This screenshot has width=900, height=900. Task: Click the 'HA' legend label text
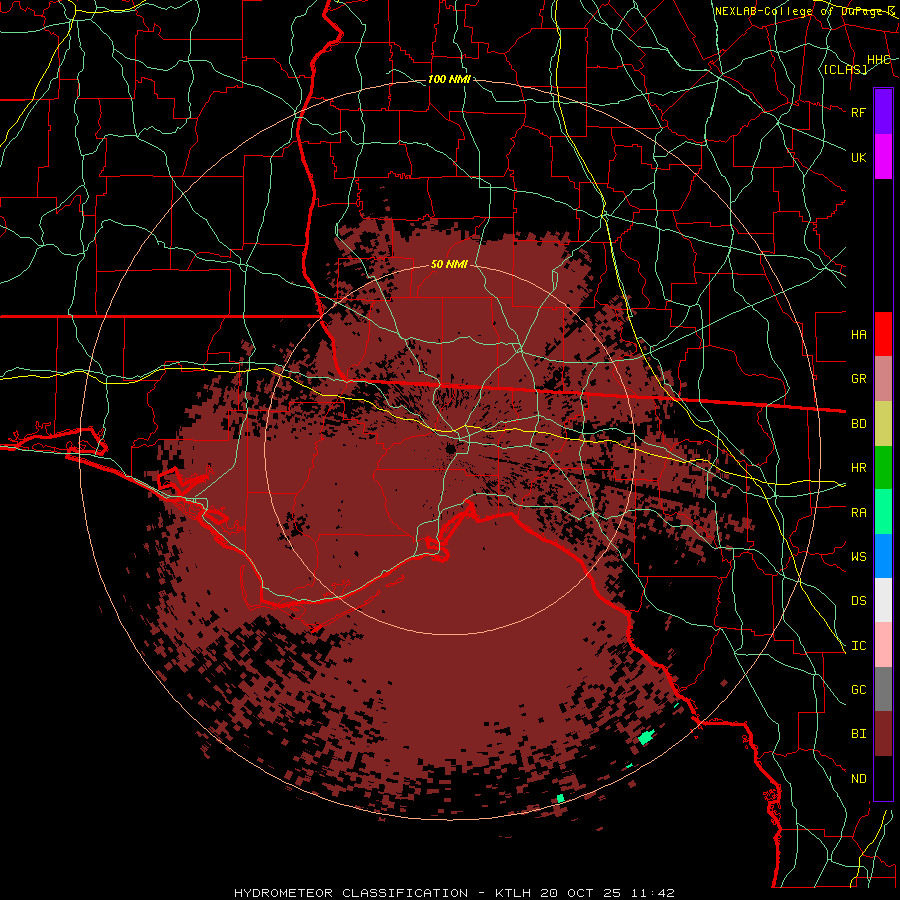(859, 335)
